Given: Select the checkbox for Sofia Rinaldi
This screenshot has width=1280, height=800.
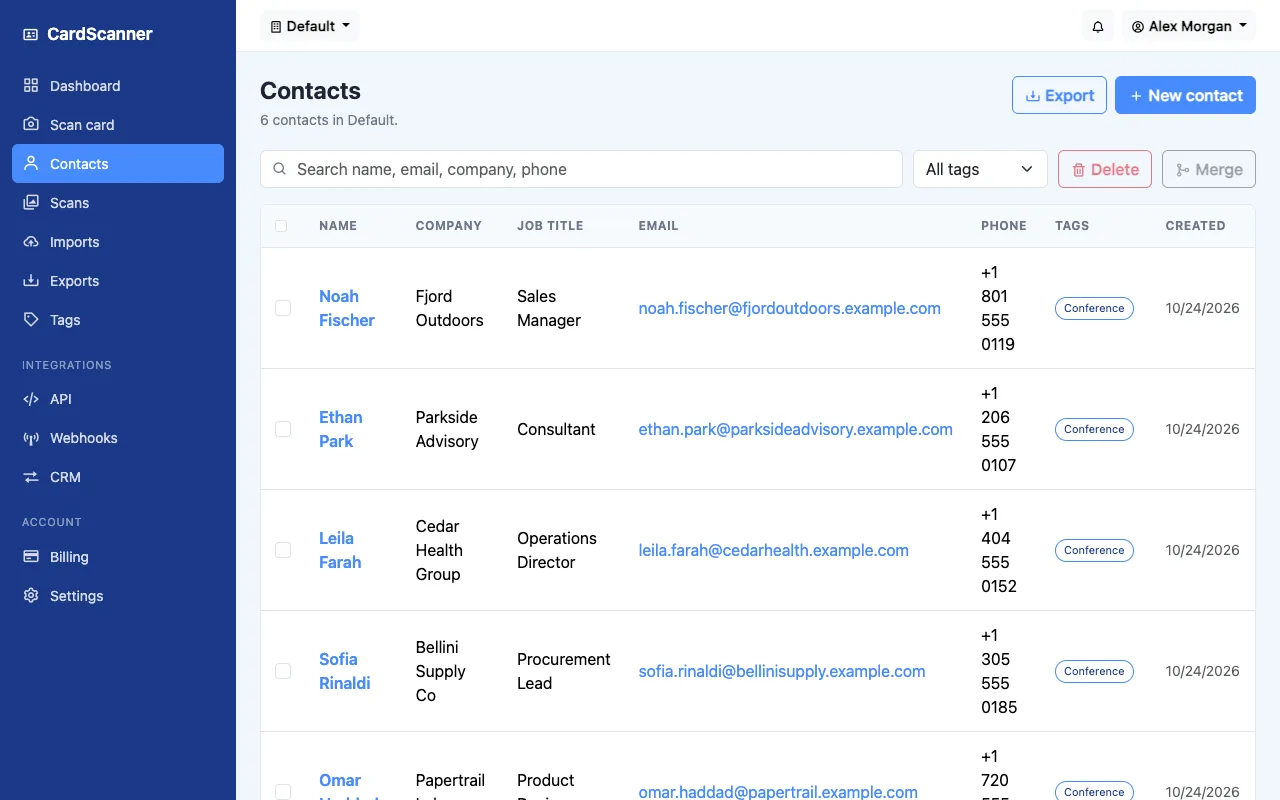Looking at the screenshot, I should coord(283,671).
